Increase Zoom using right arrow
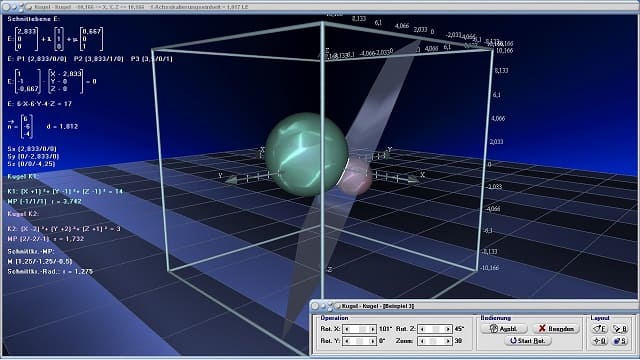Screen dimensions: 640x360 click(448, 341)
